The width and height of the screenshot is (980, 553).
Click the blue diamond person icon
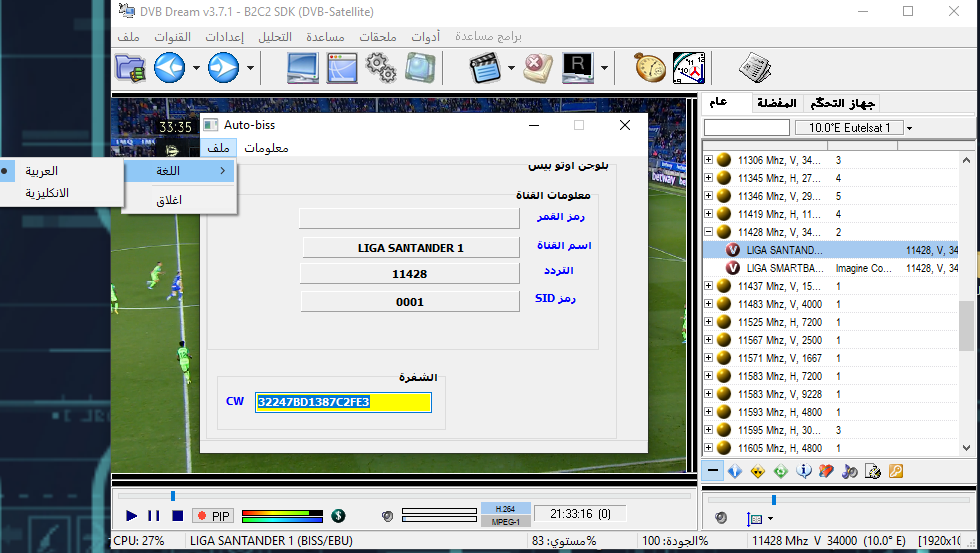(735, 471)
